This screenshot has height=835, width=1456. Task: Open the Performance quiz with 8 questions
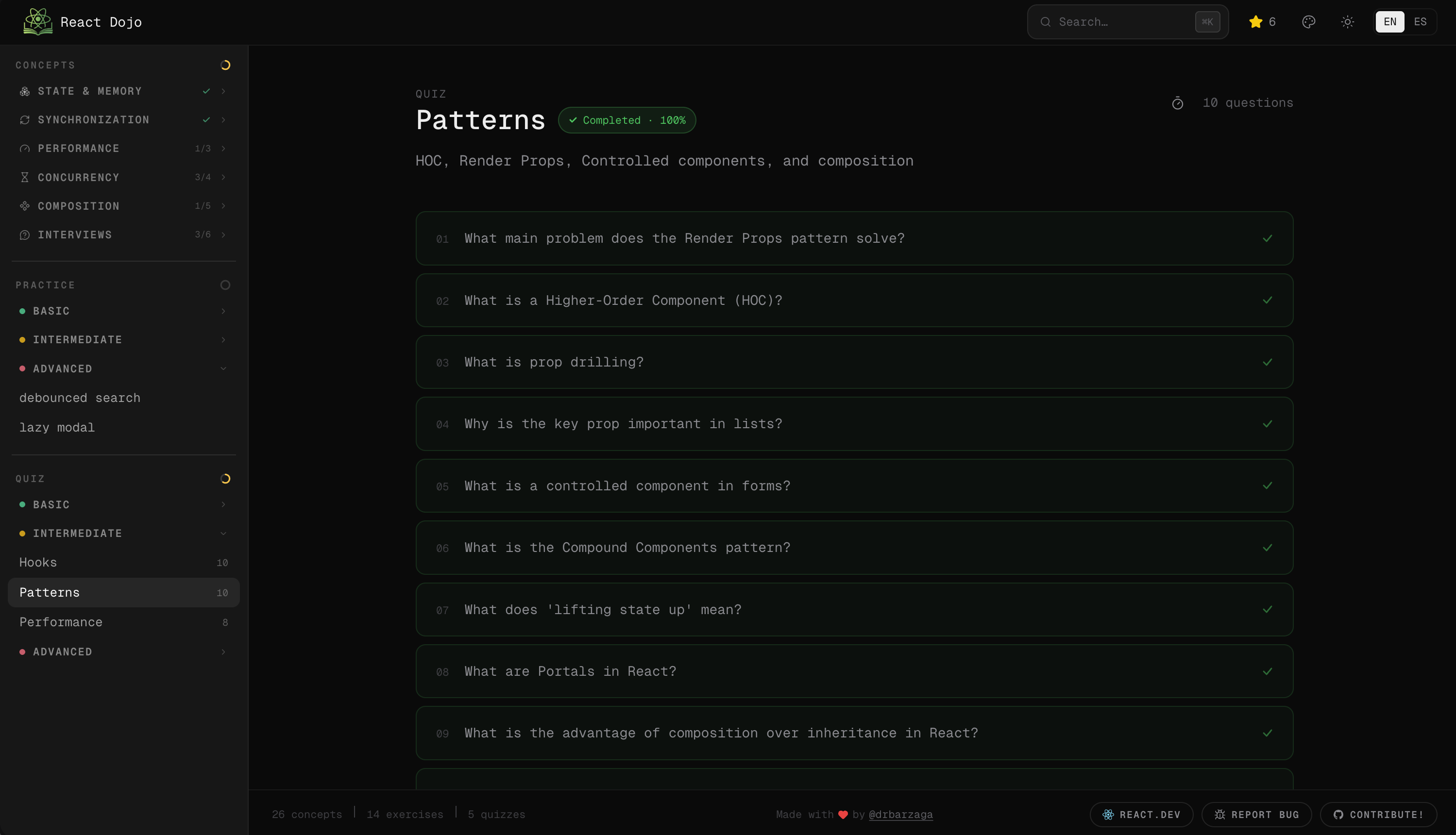(x=123, y=622)
